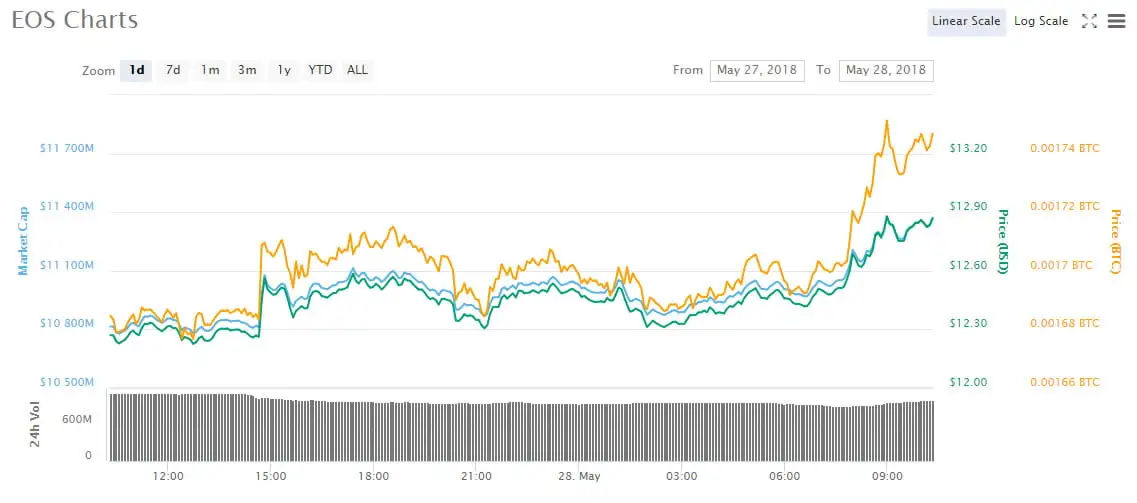Screen dimensions: 1137x503
Task: Toggle the Market Cap series label
Action: point(21,240)
